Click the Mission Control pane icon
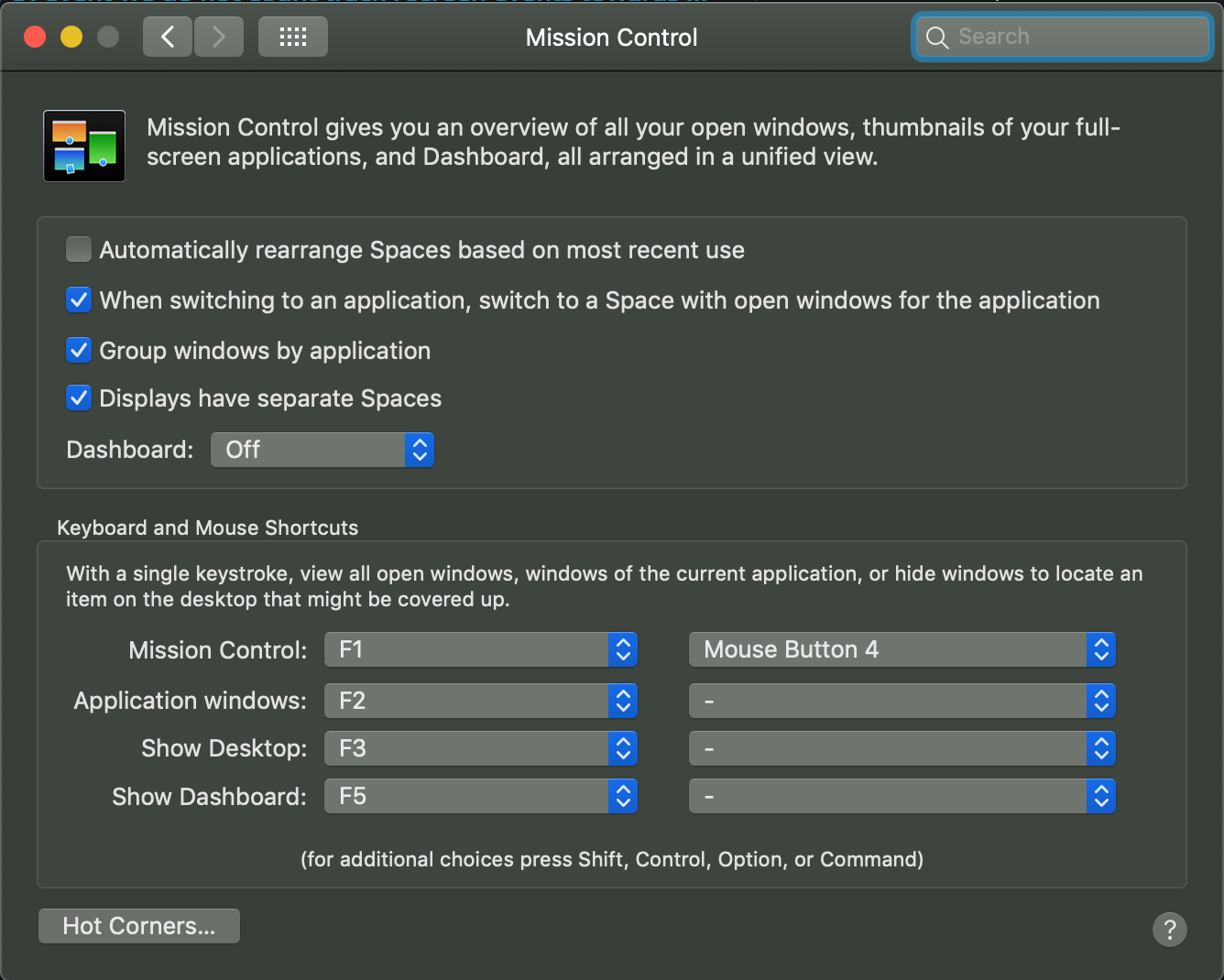Screen dimensions: 1224x980 click(x=84, y=146)
